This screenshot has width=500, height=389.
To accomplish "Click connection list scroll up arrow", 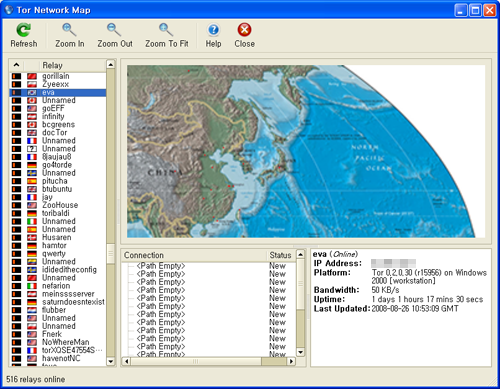I will click(x=300, y=255).
